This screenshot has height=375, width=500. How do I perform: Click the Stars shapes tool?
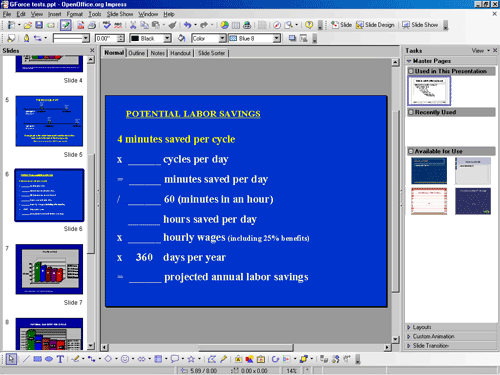click(191, 359)
